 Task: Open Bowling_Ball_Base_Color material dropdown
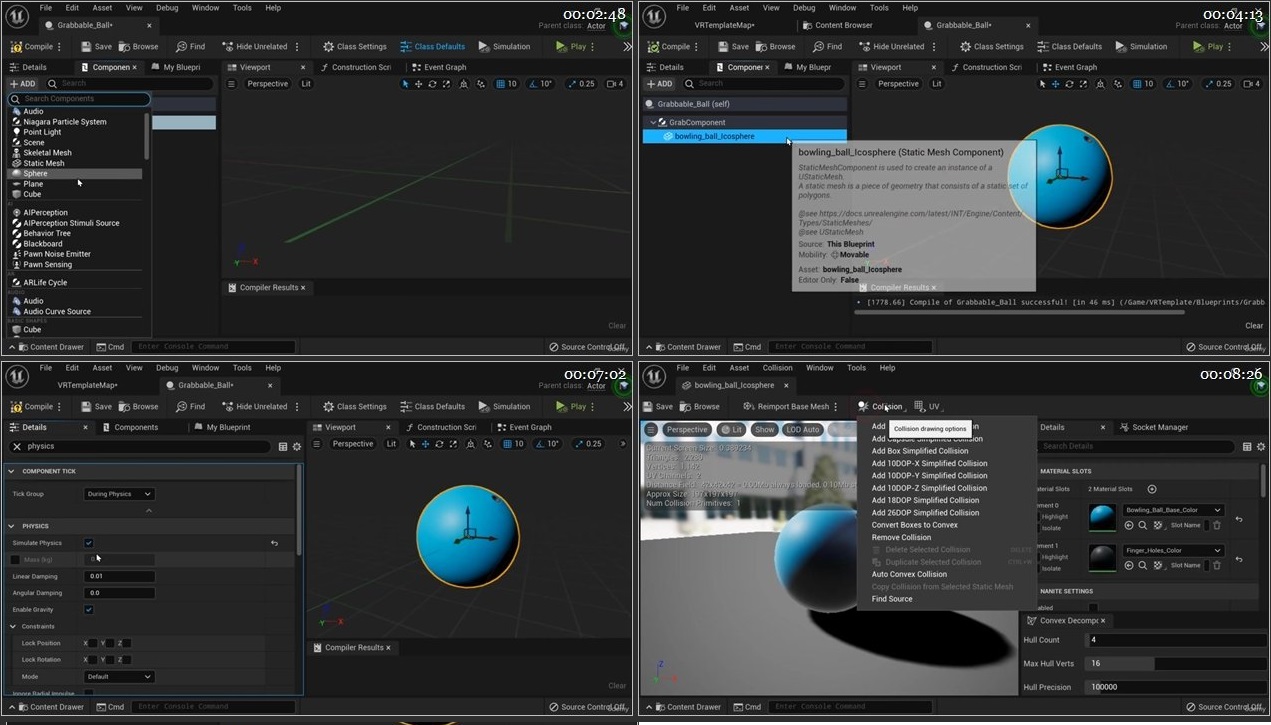[x=1173, y=510]
